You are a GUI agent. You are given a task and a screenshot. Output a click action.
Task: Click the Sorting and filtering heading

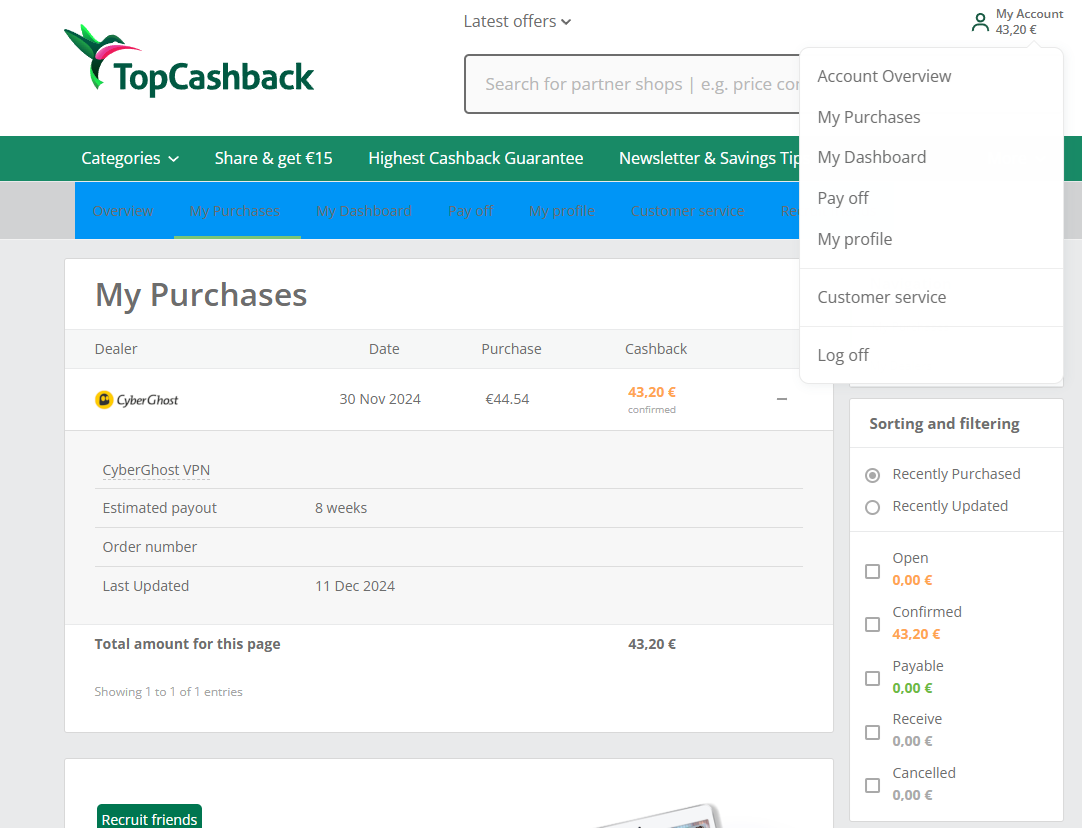click(944, 424)
